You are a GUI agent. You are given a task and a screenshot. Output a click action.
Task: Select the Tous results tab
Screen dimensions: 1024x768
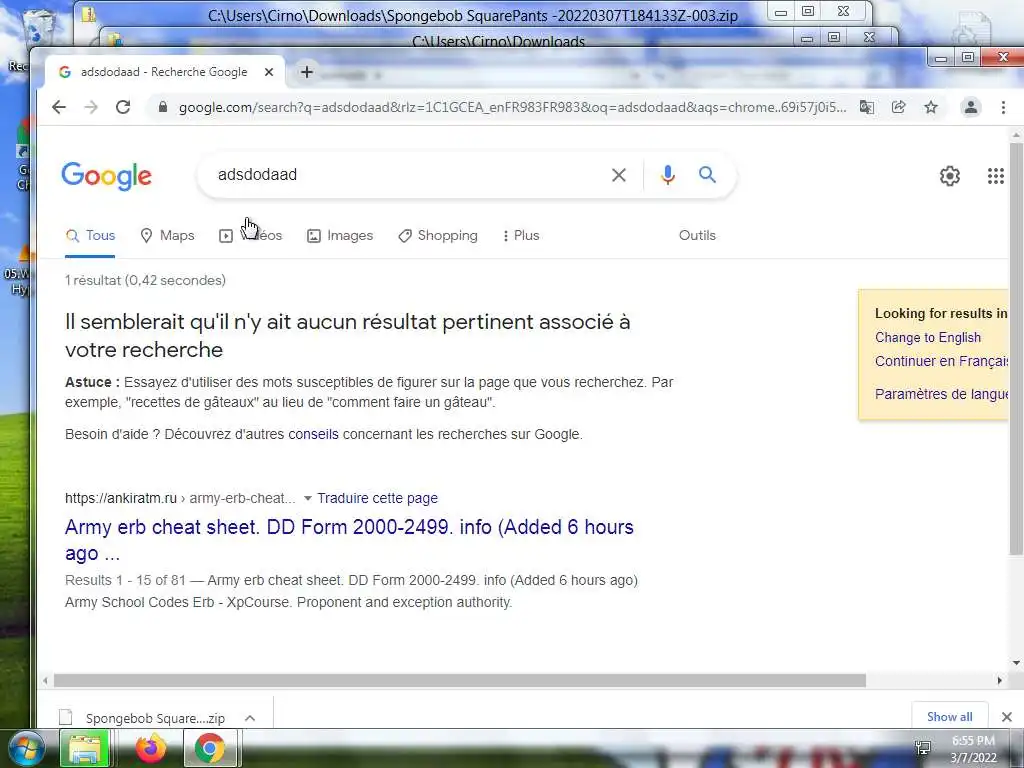[x=90, y=235]
